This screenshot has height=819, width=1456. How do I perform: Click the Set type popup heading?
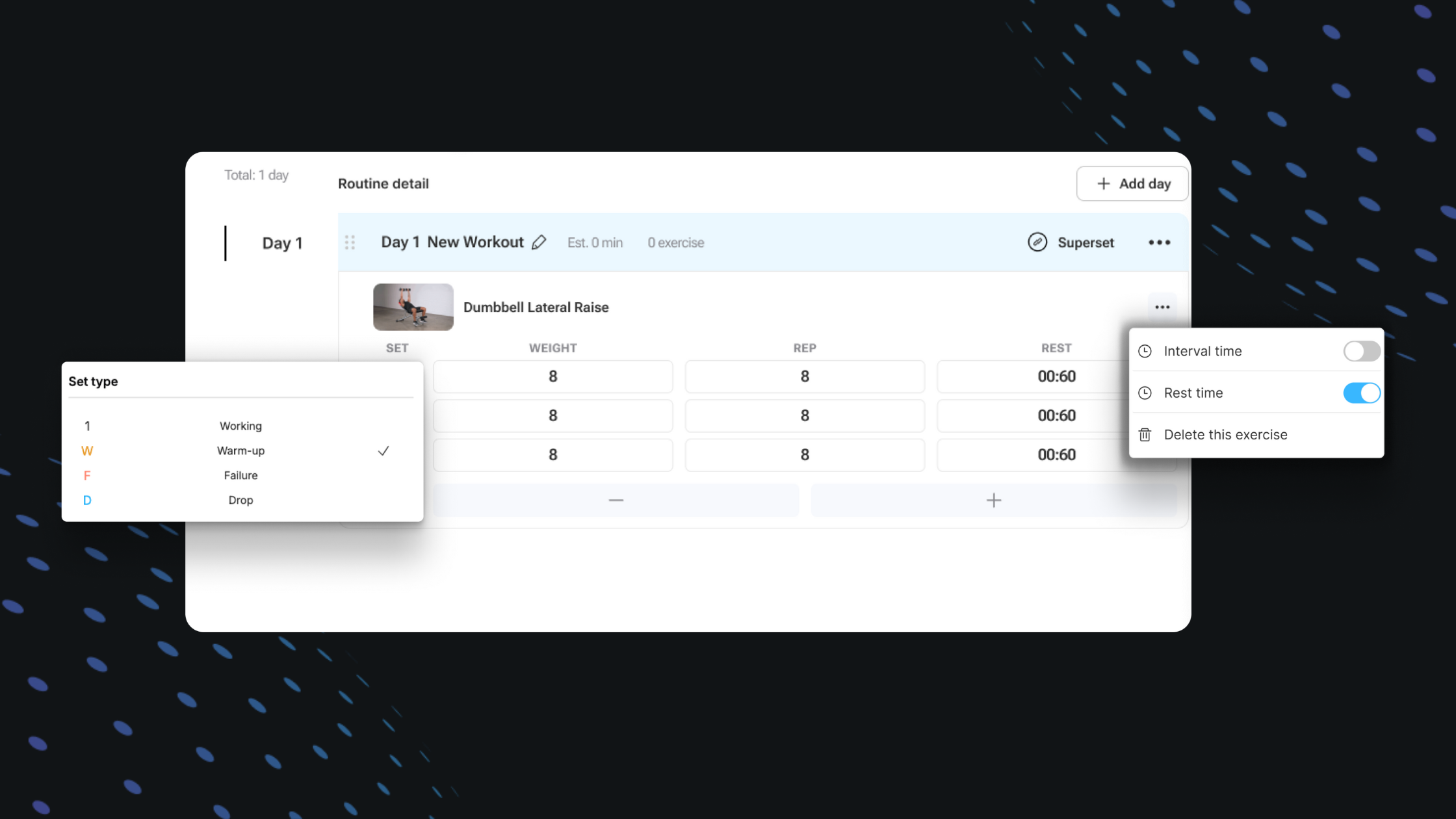[x=93, y=382]
